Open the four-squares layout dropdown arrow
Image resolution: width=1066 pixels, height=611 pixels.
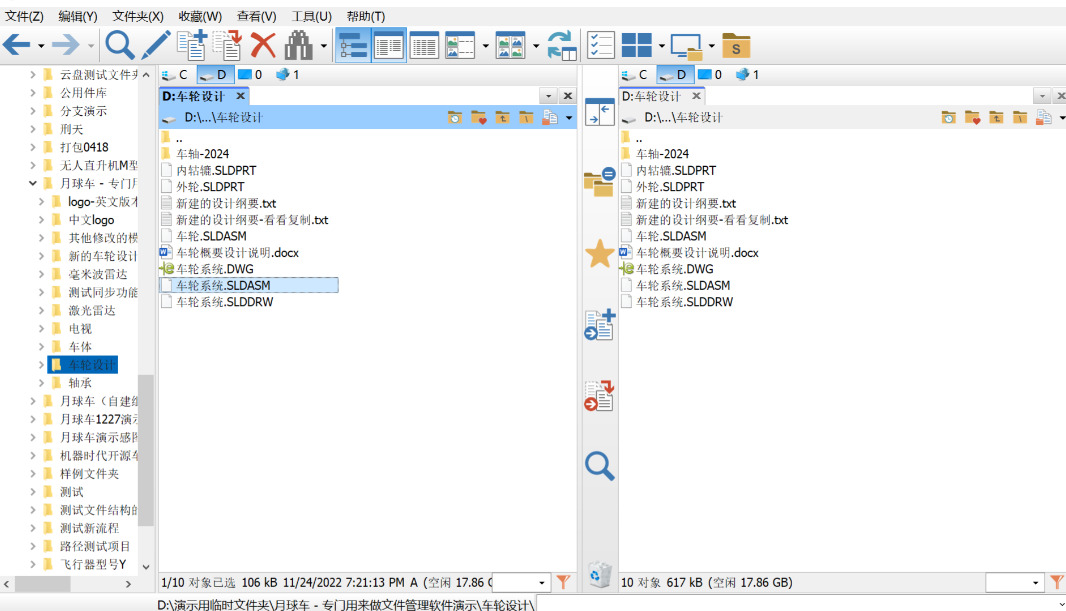[x=661, y=46]
